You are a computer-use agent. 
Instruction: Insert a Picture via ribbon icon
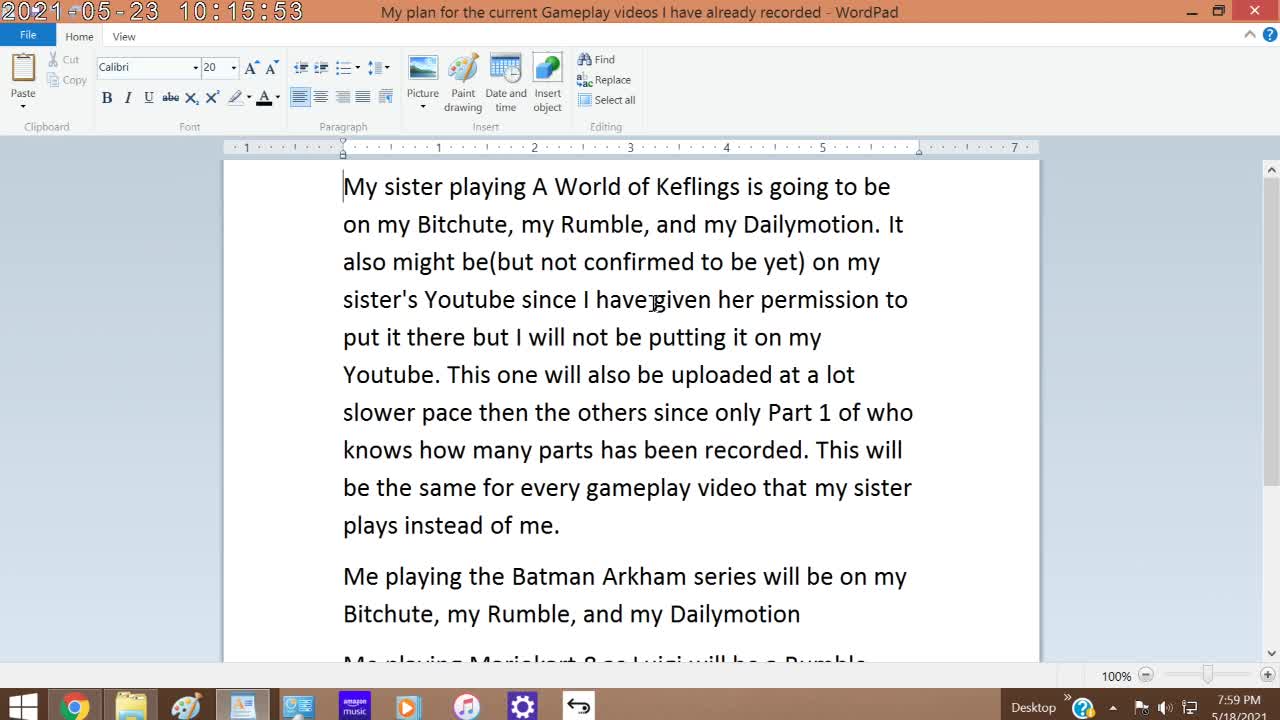coord(423,68)
